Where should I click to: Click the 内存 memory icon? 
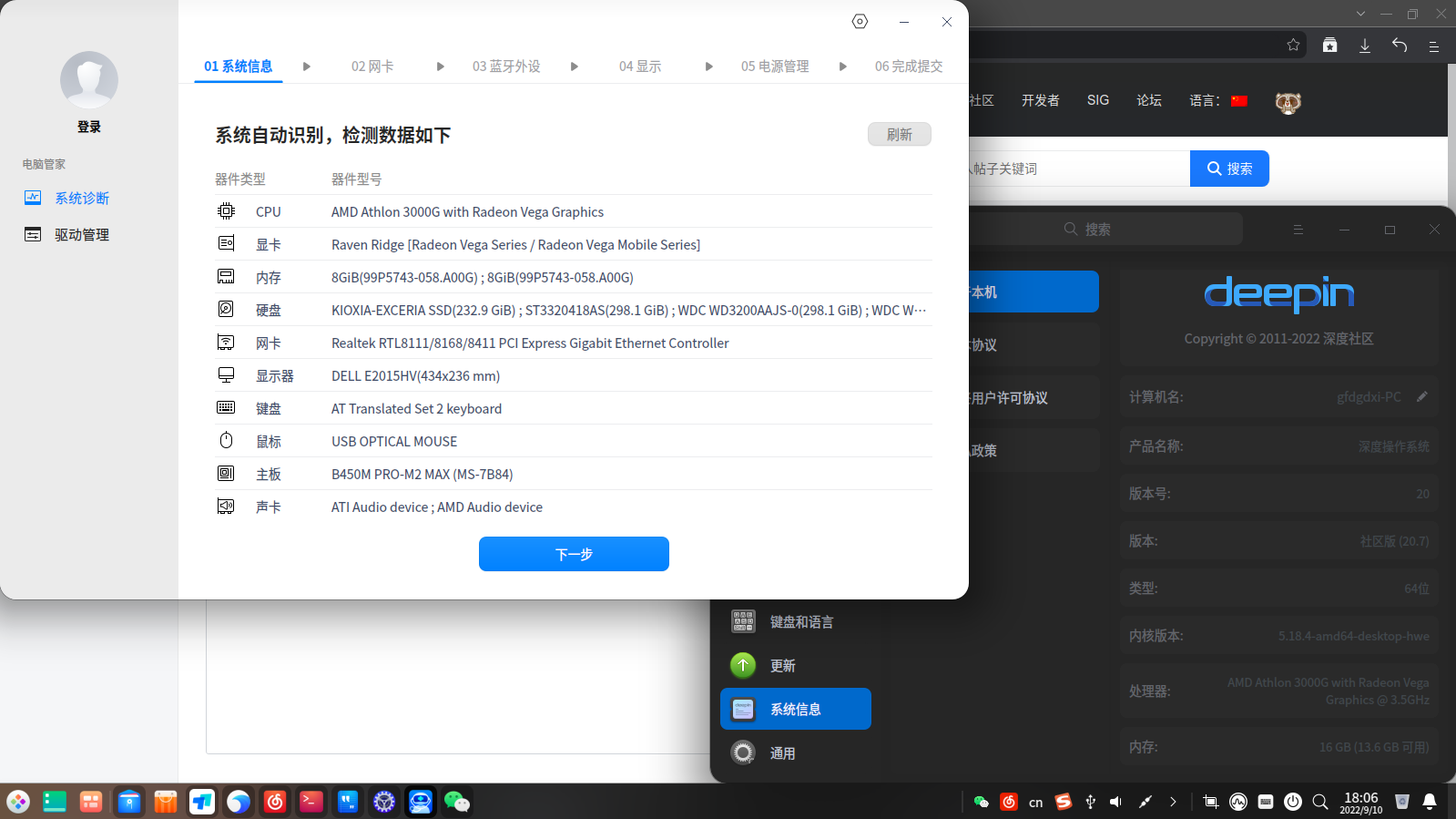[226, 277]
